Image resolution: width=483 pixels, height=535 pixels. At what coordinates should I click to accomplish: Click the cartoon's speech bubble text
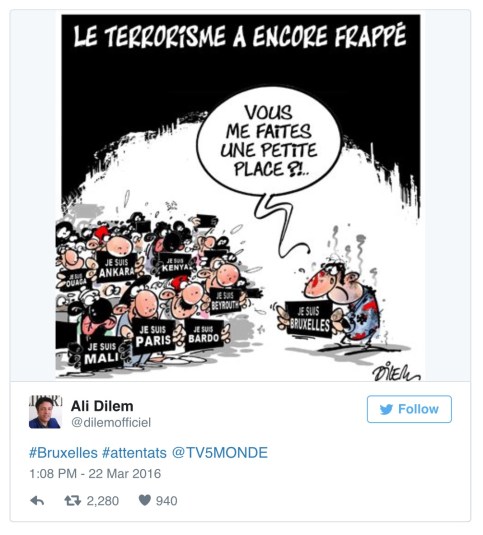pyautogui.click(x=269, y=140)
